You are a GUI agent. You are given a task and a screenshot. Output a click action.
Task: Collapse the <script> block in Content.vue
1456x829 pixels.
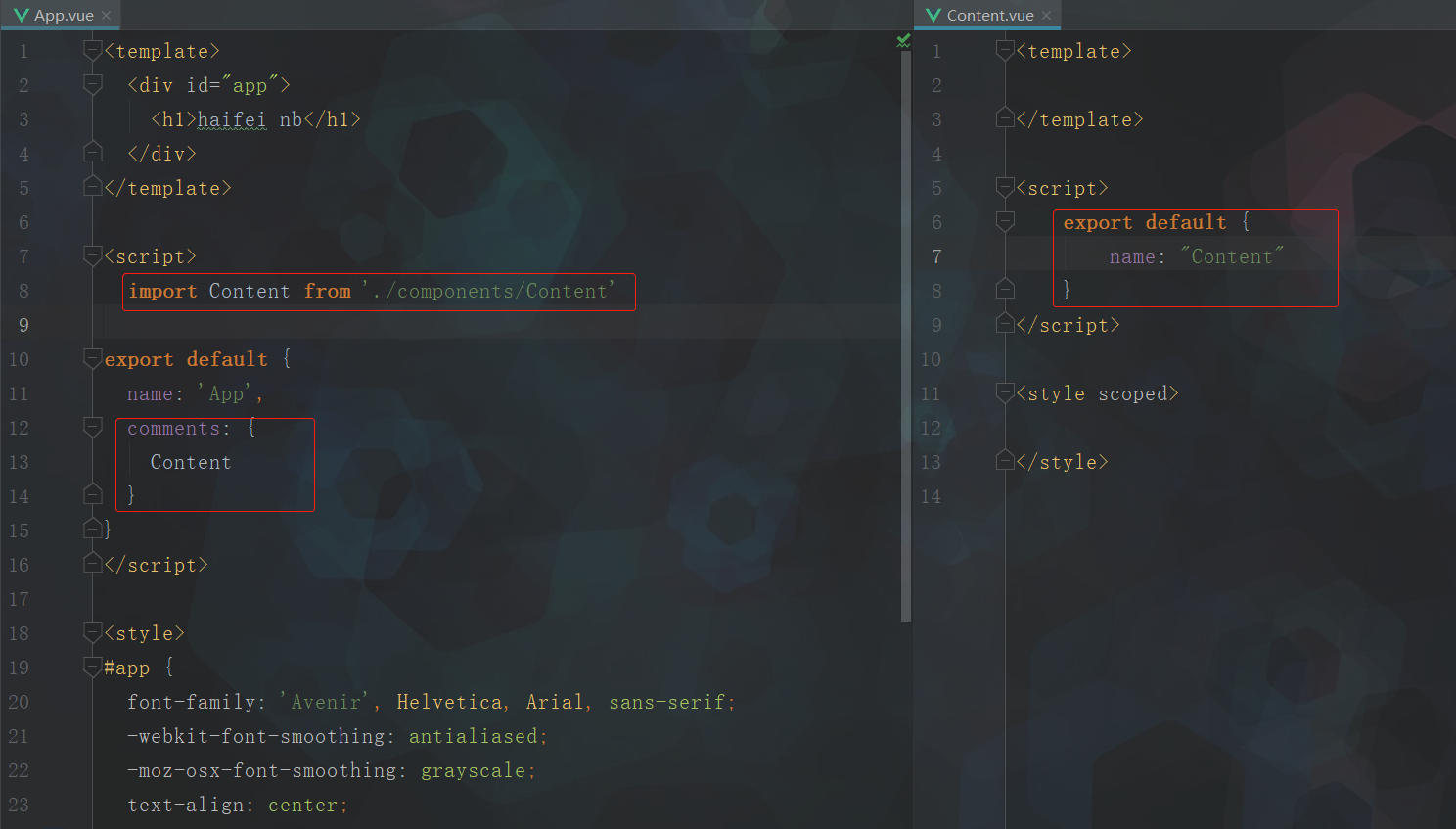(x=1005, y=187)
